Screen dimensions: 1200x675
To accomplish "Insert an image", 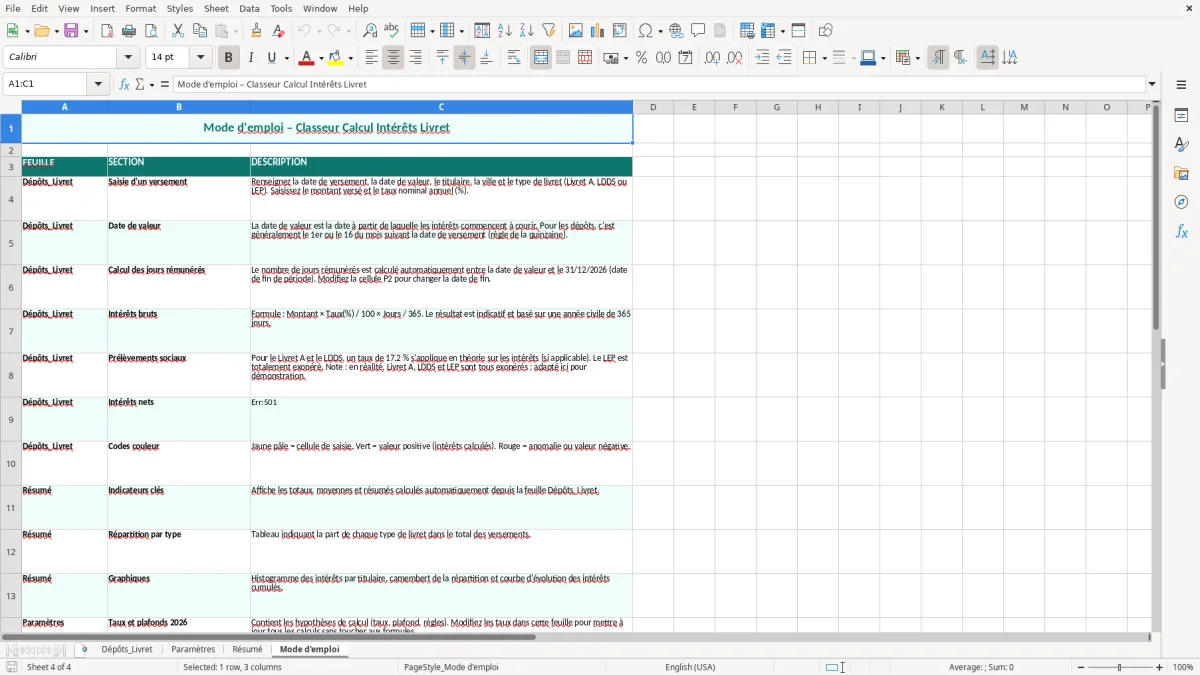I will click(576, 31).
